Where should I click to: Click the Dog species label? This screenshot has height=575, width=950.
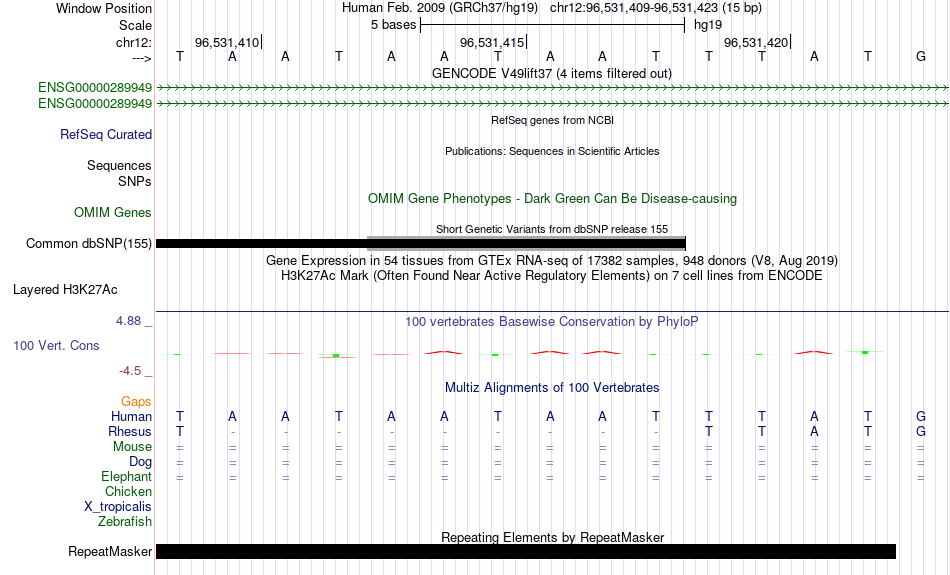(x=140, y=462)
